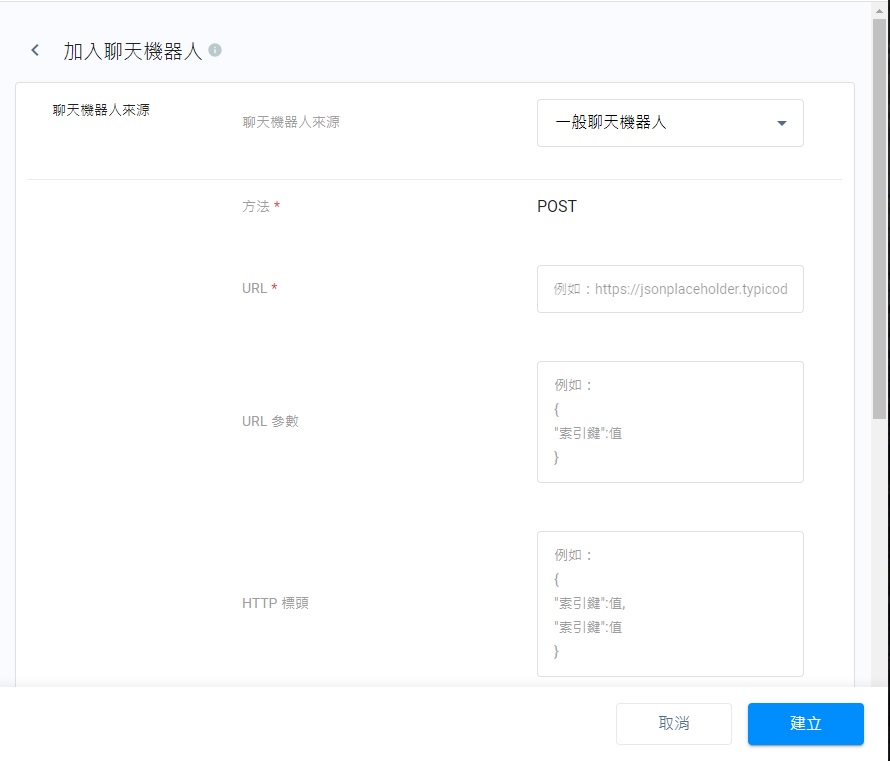Image resolution: width=890 pixels, height=766 pixels.
Task: Click the caret arrow in the source dropdown
Action: (782, 123)
